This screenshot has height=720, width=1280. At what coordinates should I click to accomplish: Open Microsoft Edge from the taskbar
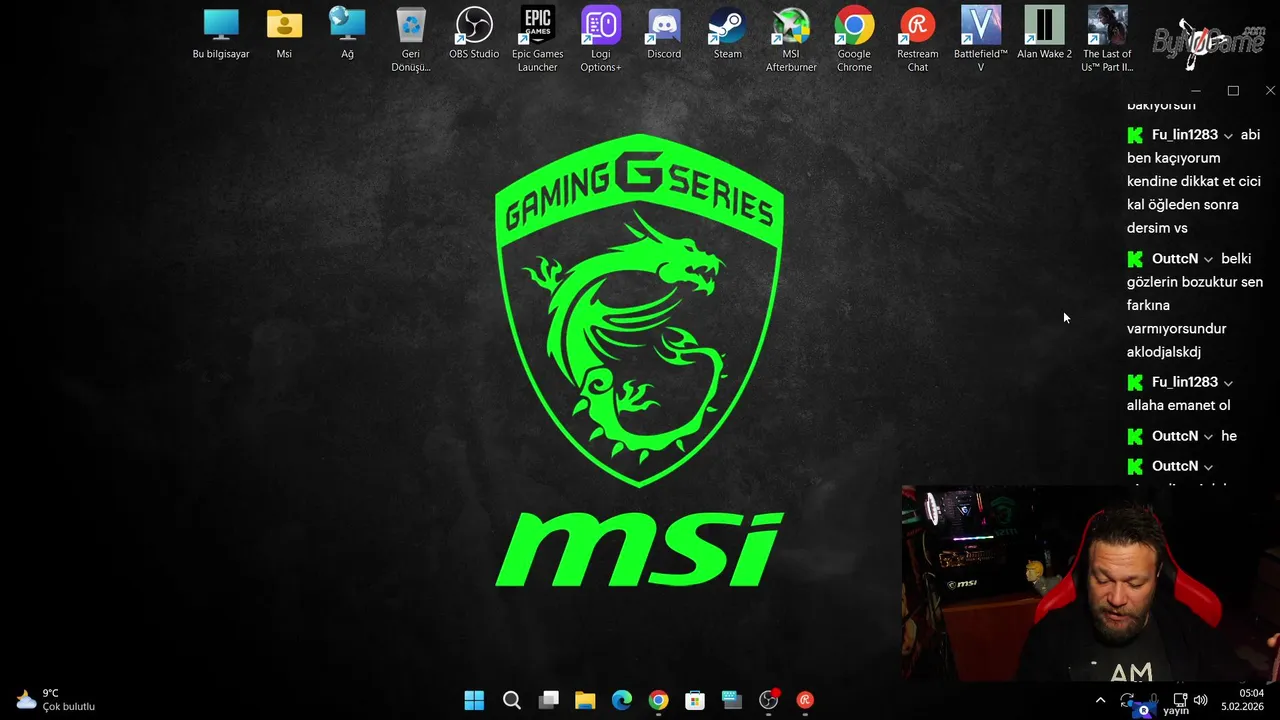[x=622, y=700]
